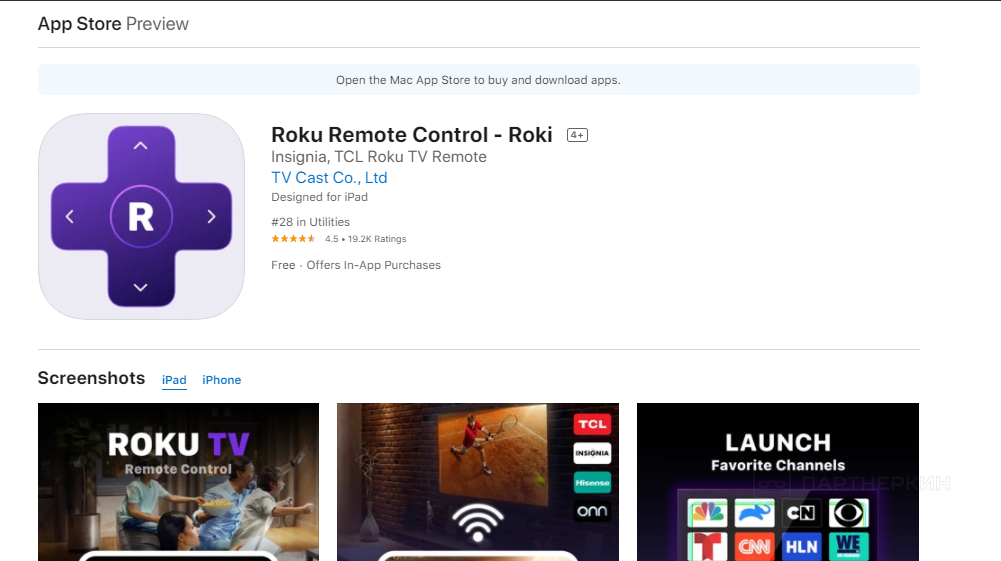Click the WE tv channel icon
This screenshot has width=1001, height=561.
click(x=848, y=546)
